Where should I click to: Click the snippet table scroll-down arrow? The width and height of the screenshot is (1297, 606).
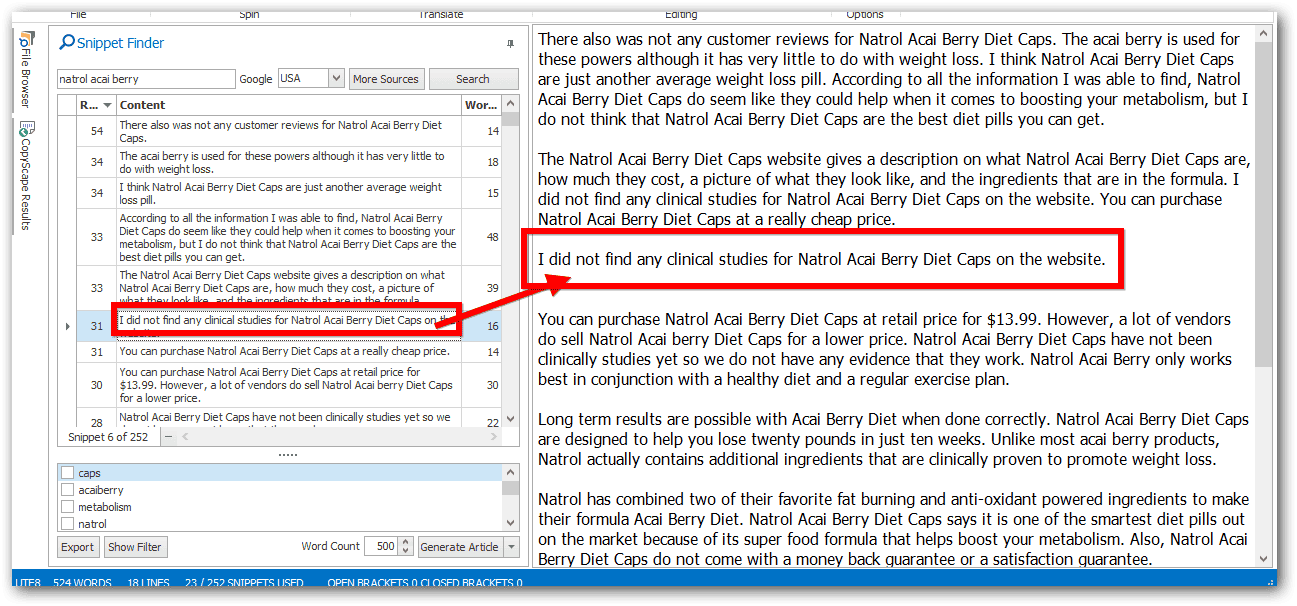pos(510,420)
